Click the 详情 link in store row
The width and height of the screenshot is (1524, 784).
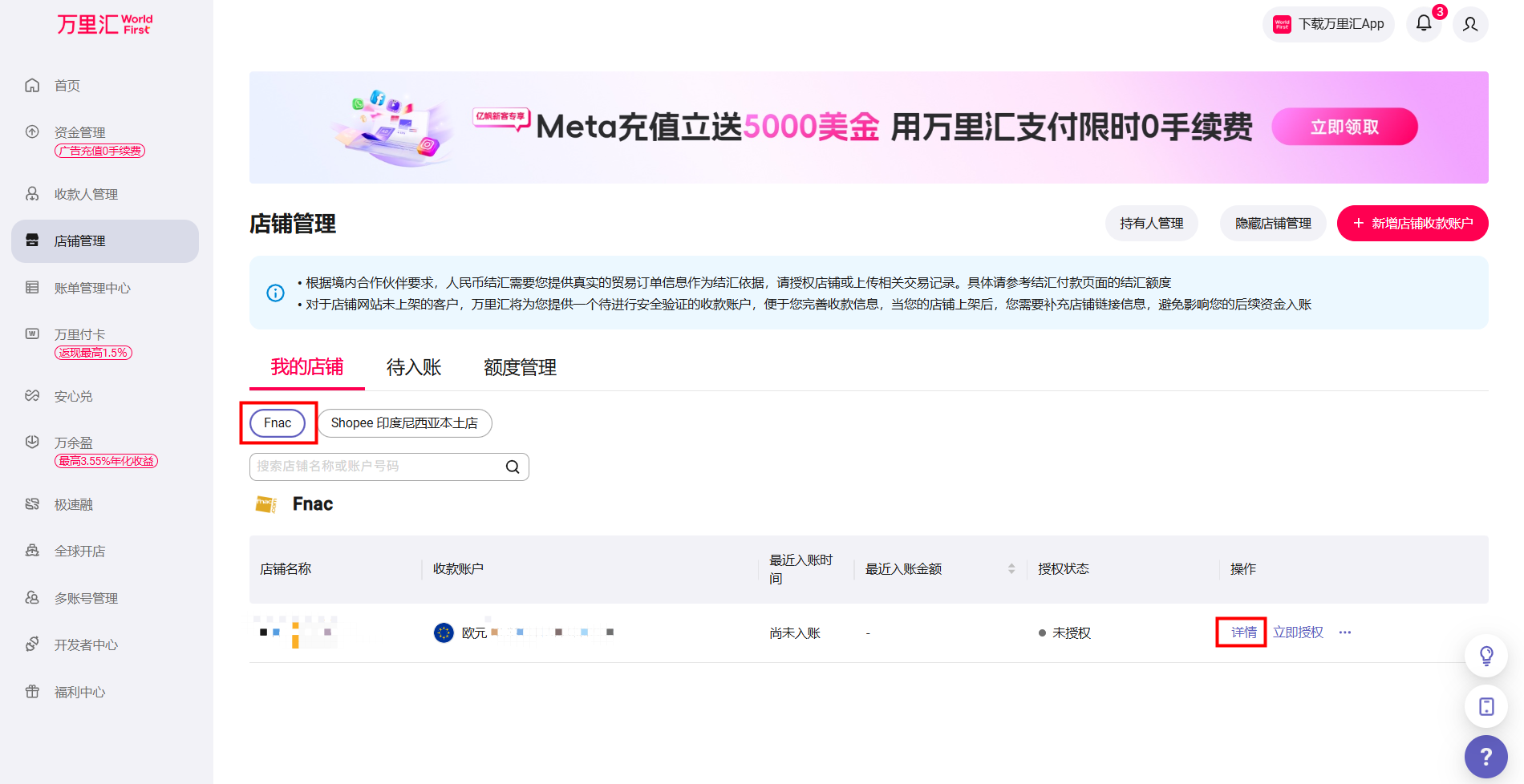click(x=1243, y=632)
